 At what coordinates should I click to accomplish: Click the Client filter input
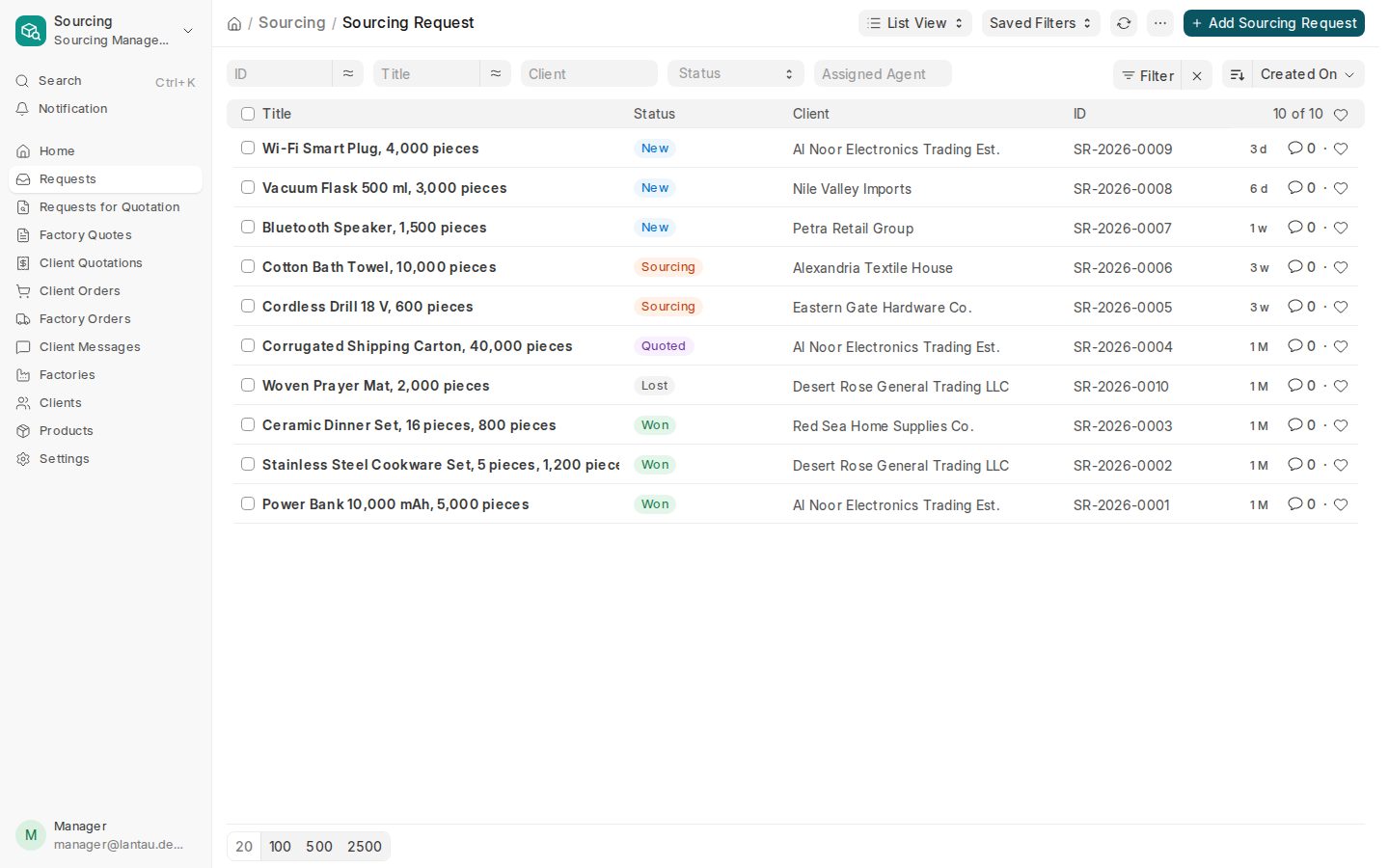pyautogui.click(x=589, y=73)
